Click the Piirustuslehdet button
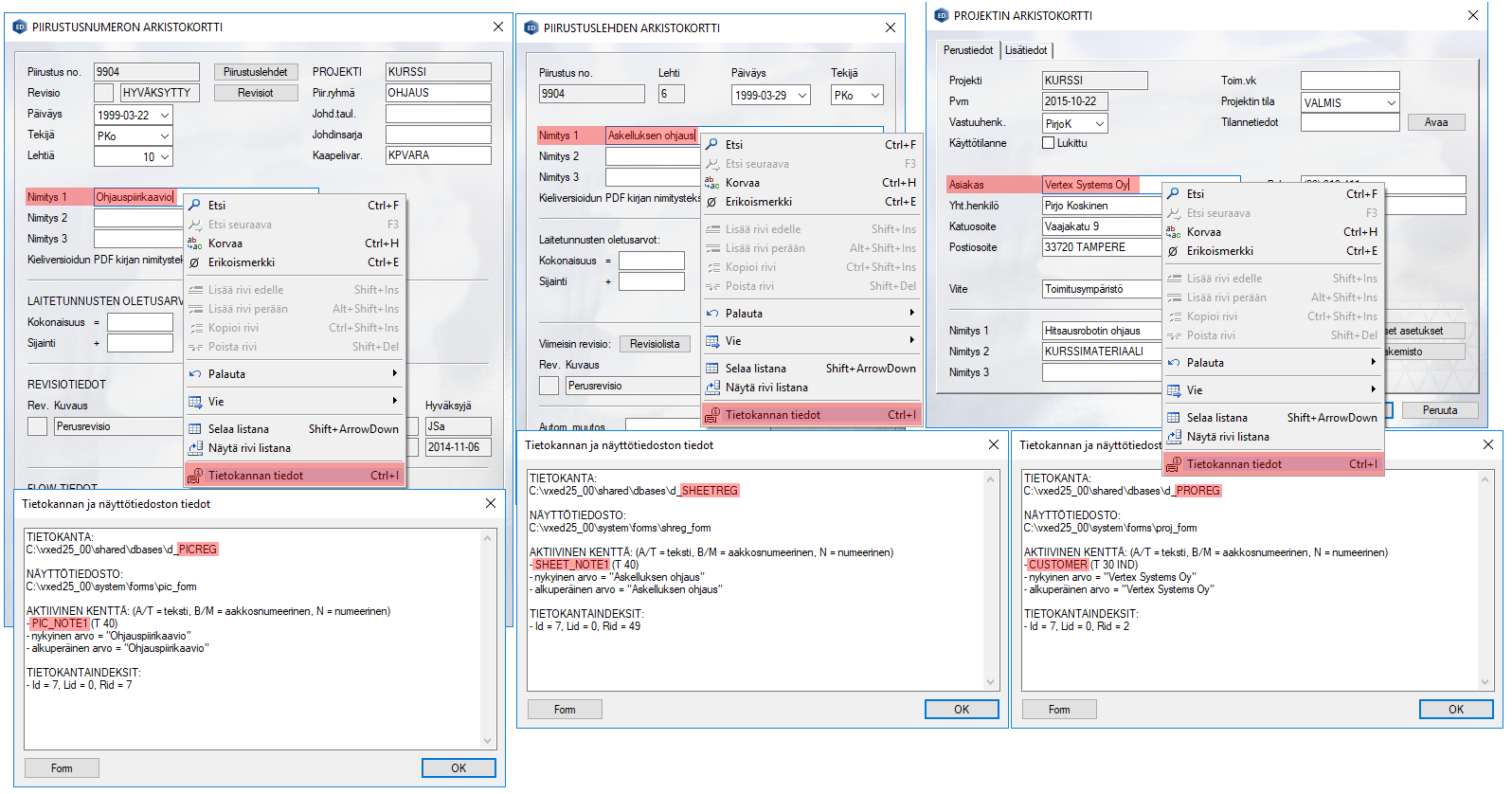Screen dimensions: 1512x794 (x=256, y=72)
